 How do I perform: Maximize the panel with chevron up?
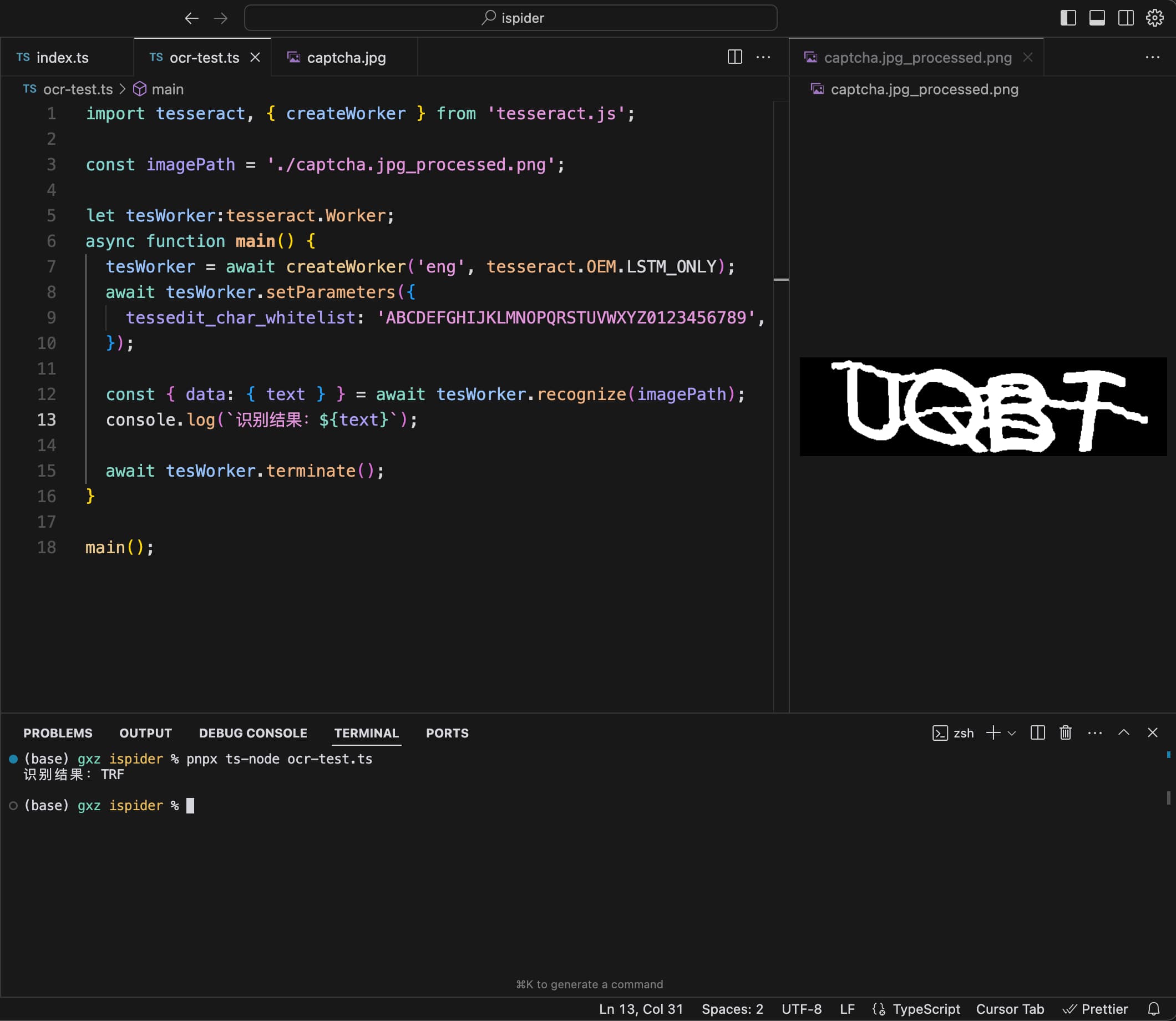point(1124,732)
